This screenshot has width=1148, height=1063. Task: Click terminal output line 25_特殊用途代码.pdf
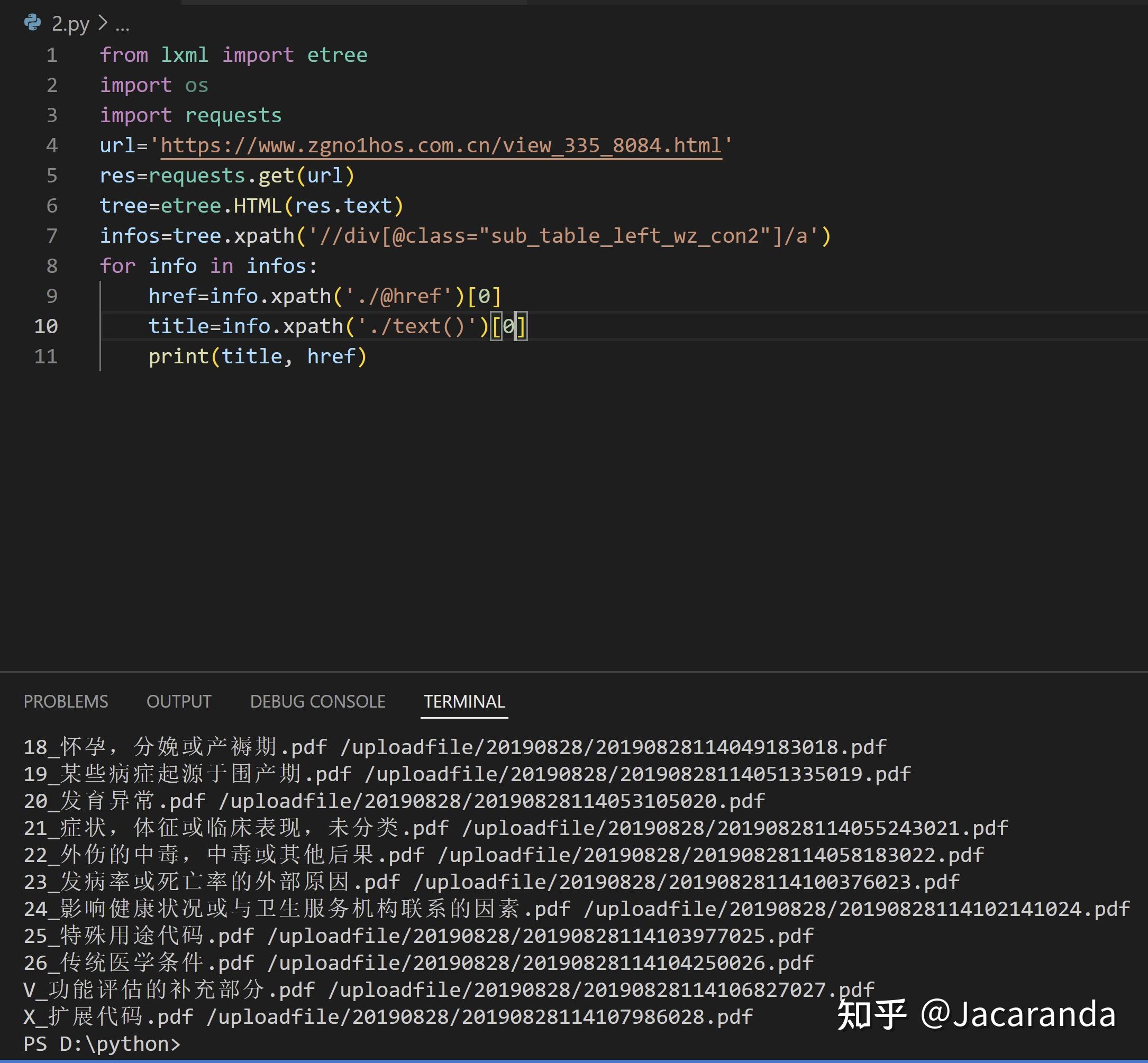(x=138, y=936)
